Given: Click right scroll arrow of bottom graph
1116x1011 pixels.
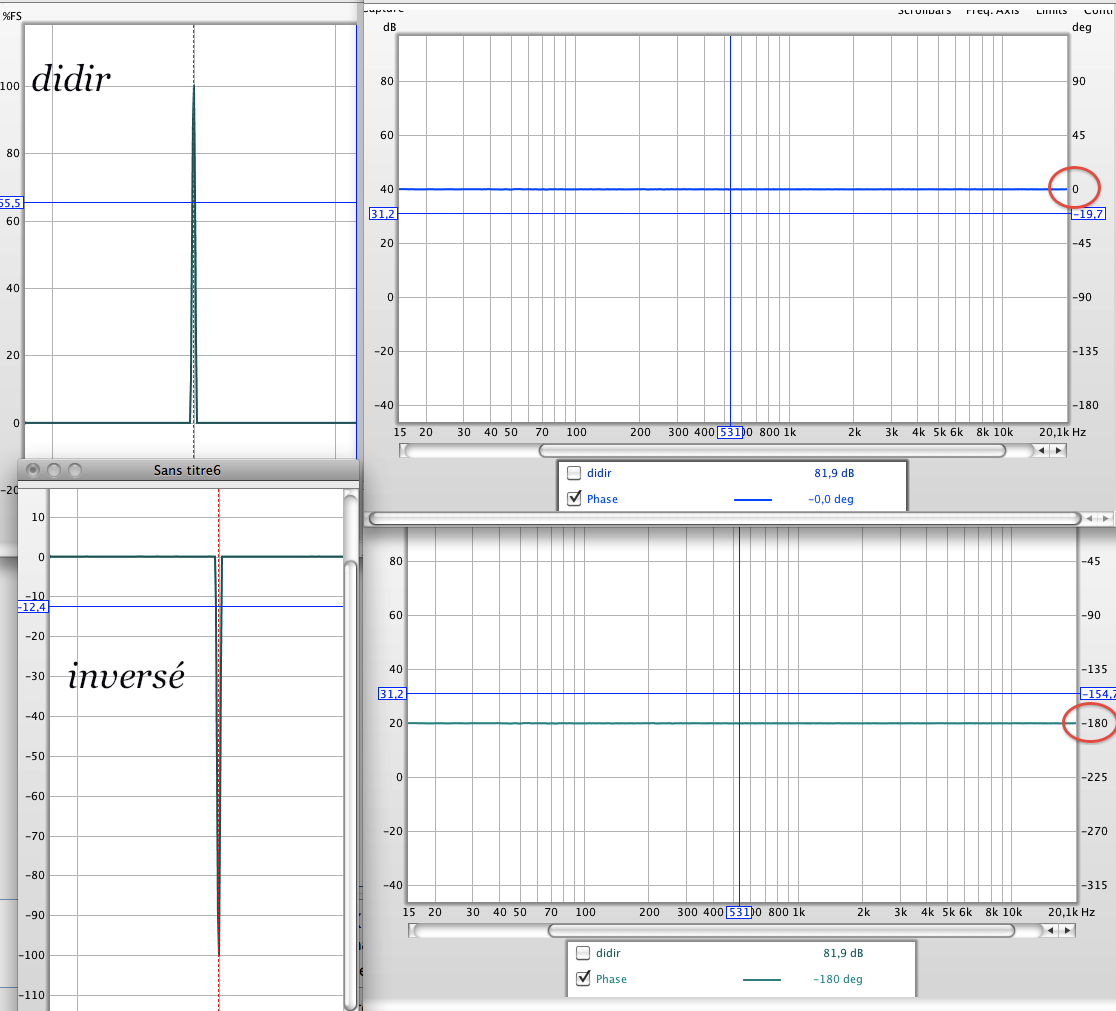Looking at the screenshot, I should tap(1067, 931).
